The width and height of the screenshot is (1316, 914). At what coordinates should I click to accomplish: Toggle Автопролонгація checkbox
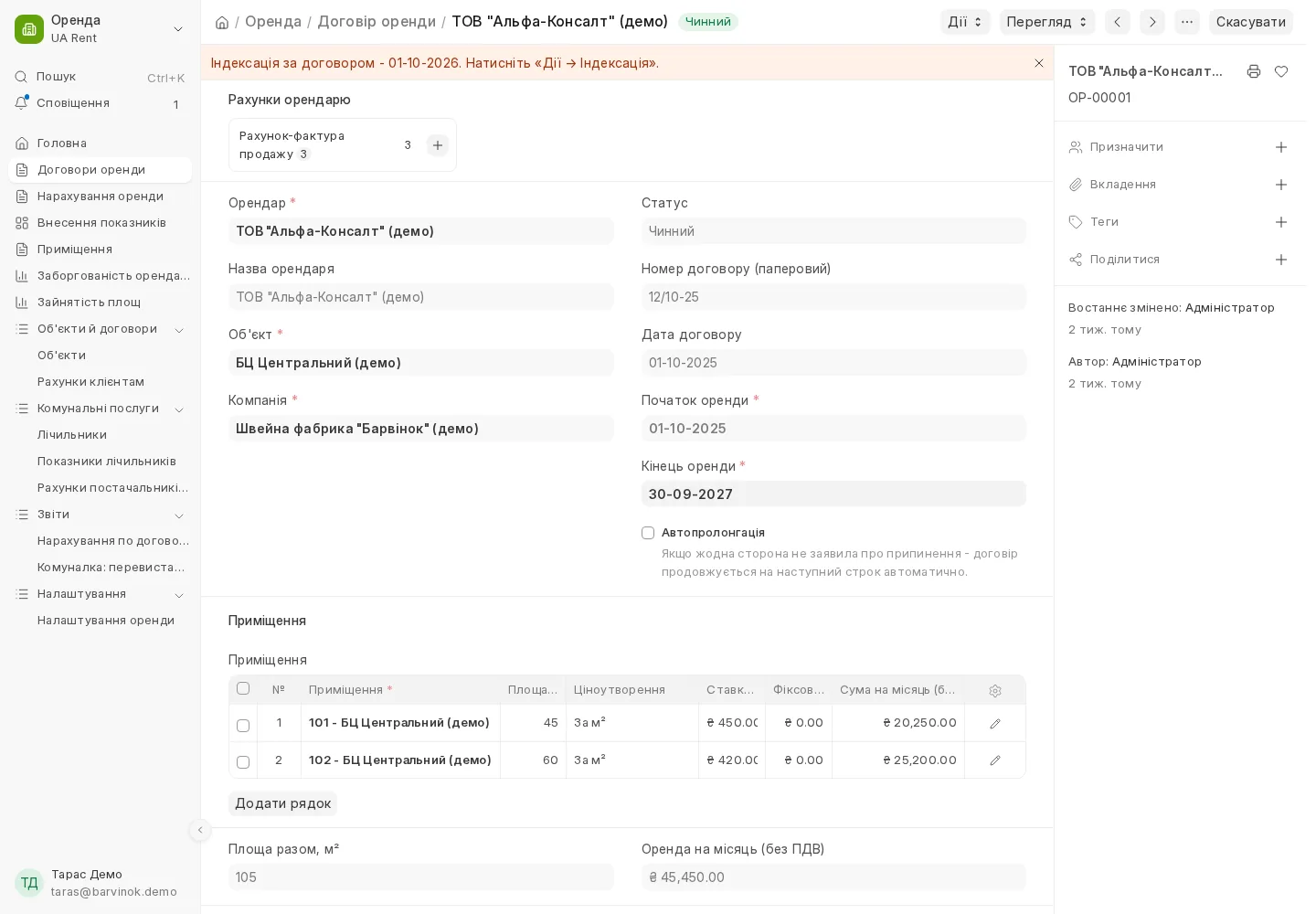pyautogui.click(x=648, y=533)
